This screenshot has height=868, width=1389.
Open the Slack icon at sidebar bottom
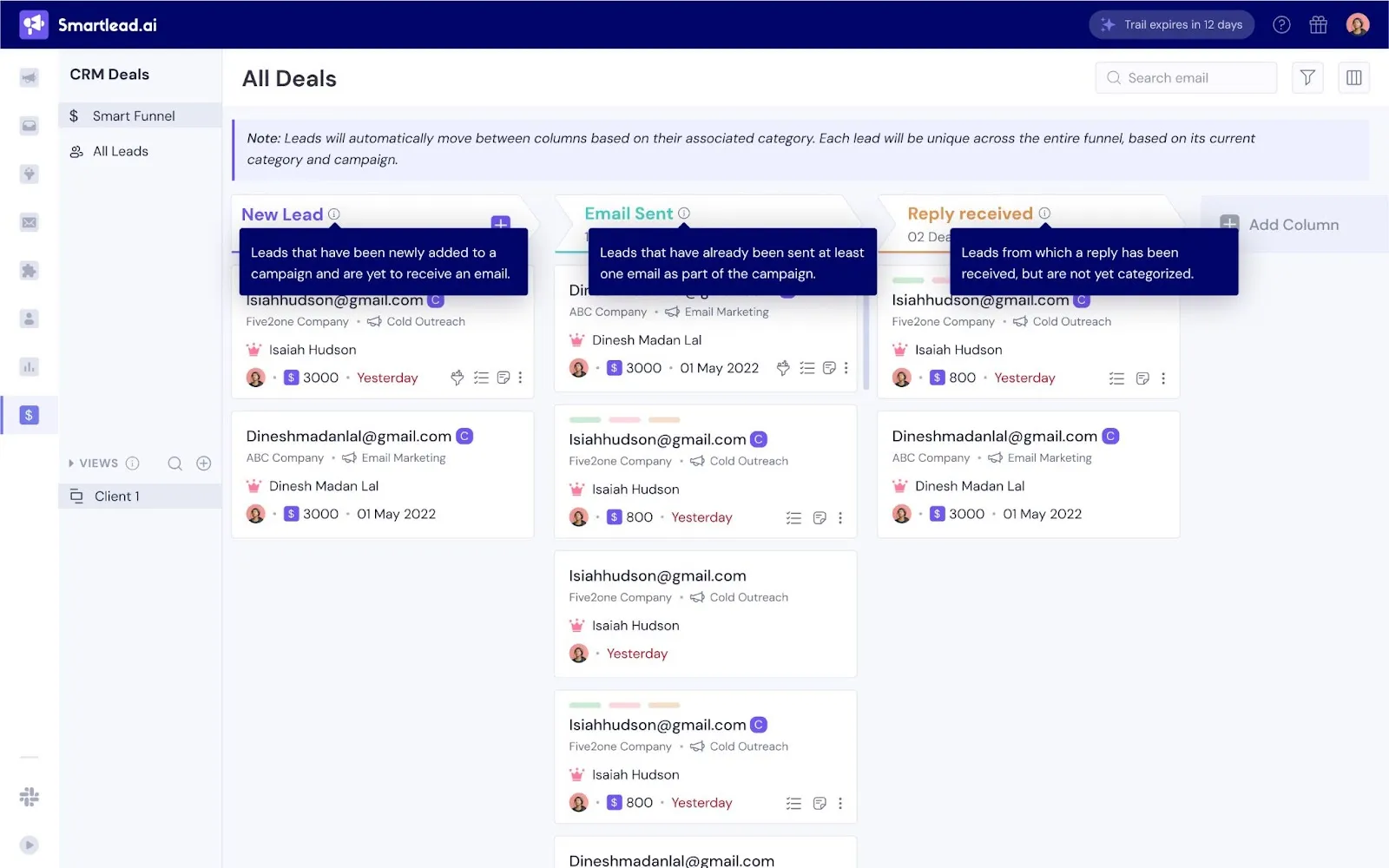[29, 797]
